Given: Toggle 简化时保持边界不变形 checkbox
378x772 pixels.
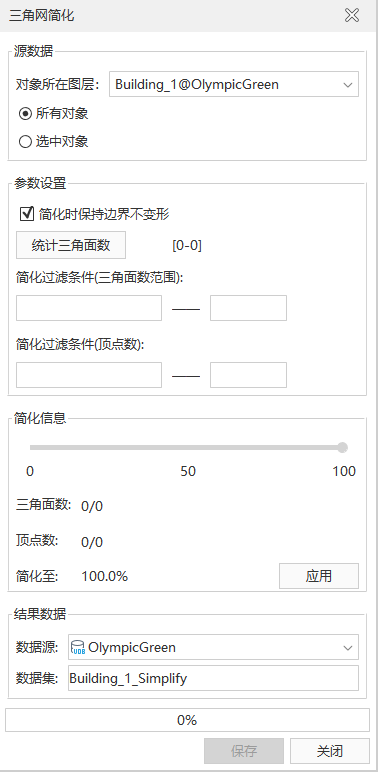Looking at the screenshot, I should click(26, 214).
